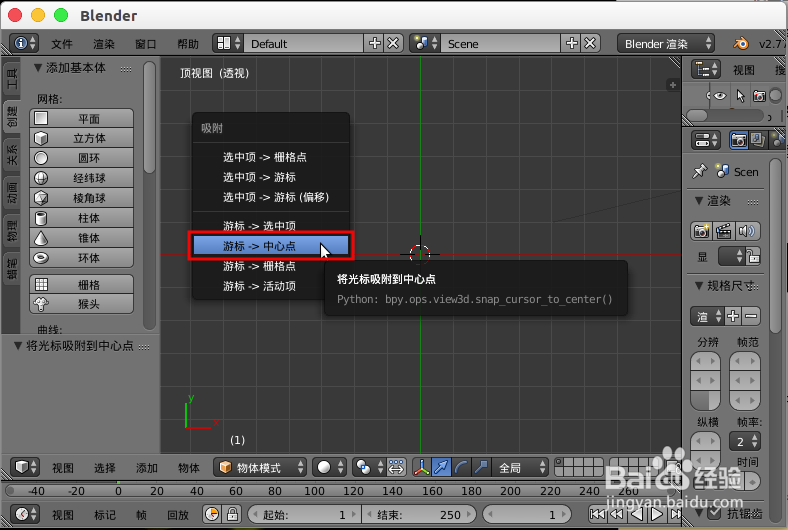788x530 pixels.
Task: Open the 3D view editor type selector
Action: 25,467
